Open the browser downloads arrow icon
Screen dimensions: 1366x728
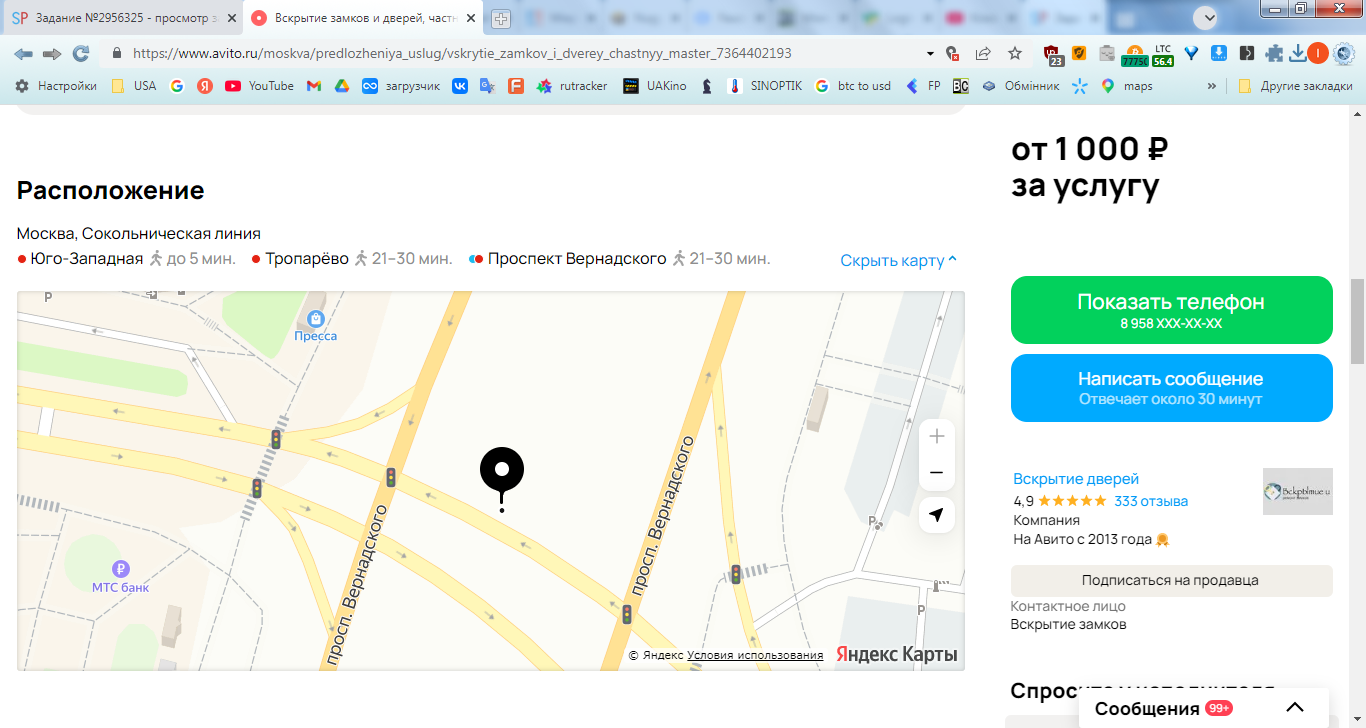tap(1297, 53)
